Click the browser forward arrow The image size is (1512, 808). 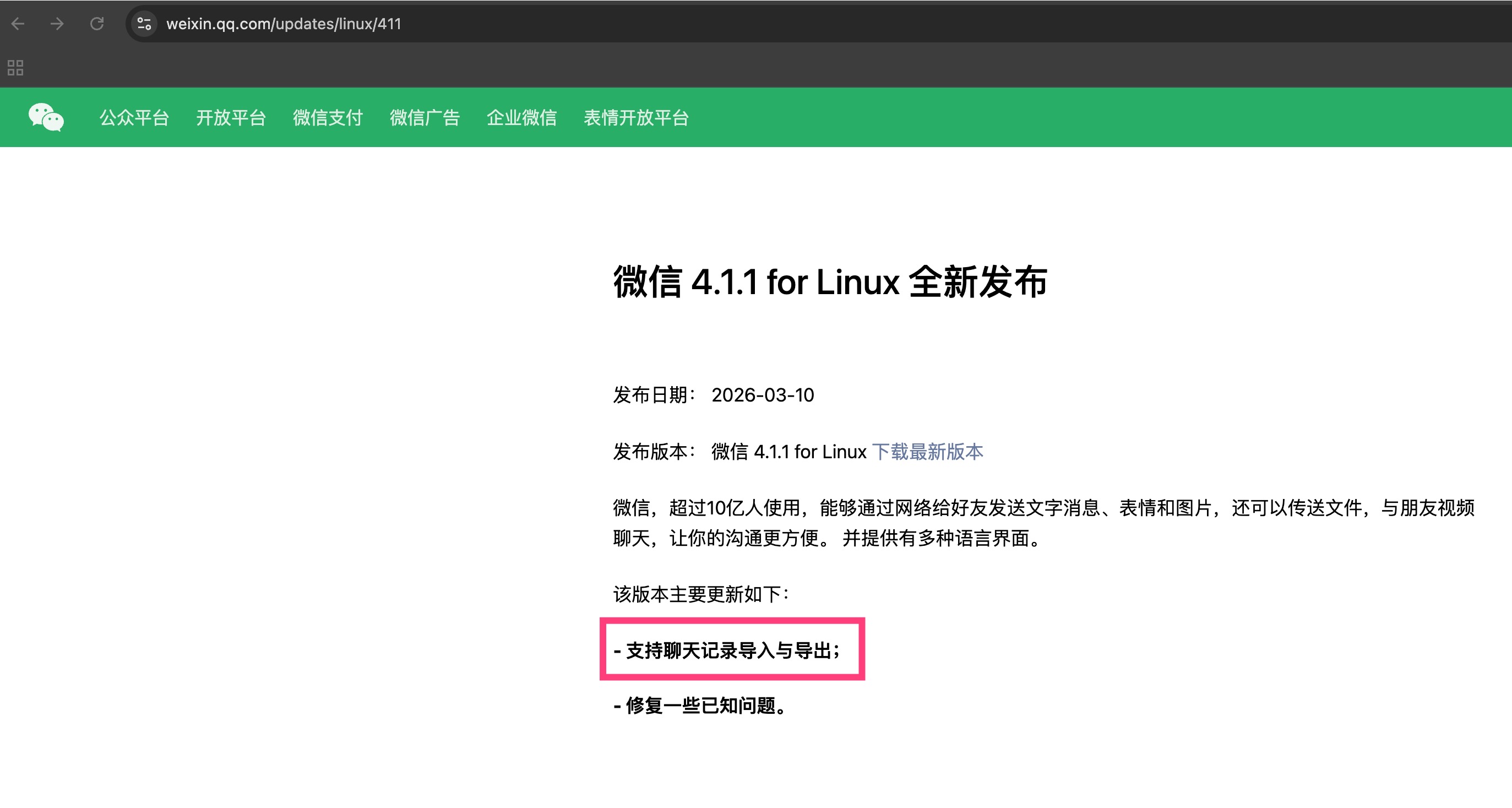pyautogui.click(x=57, y=24)
